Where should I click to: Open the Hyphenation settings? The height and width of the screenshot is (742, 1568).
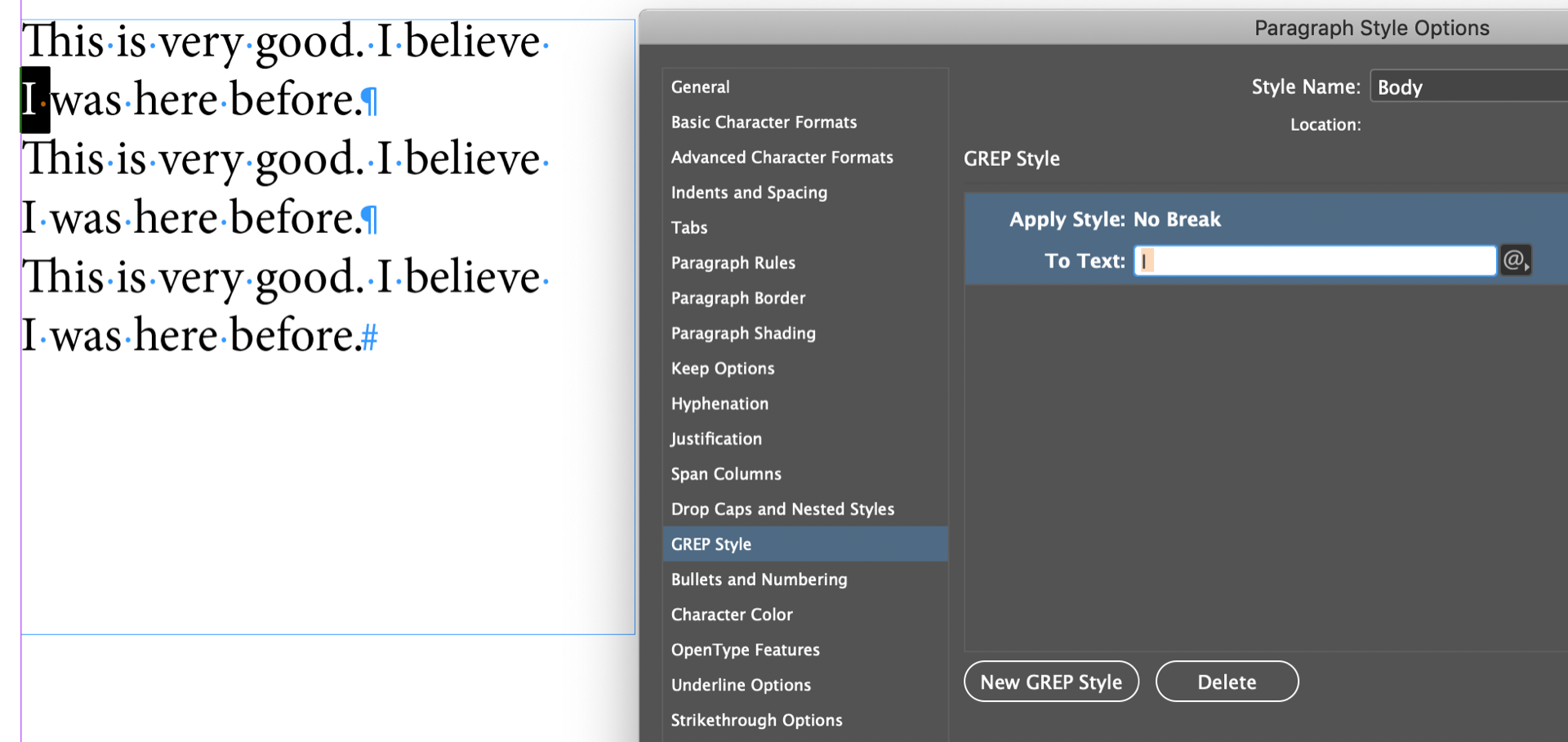click(x=719, y=403)
